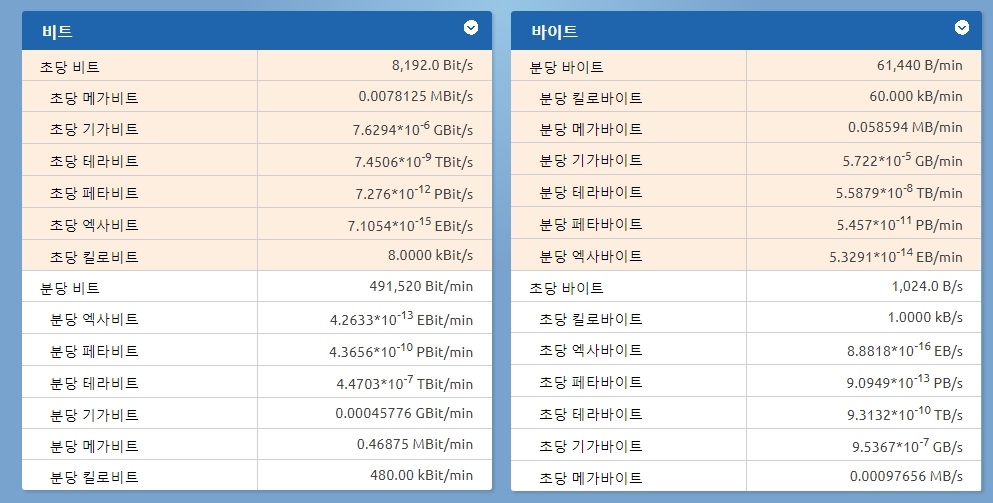
Task: Select the 초당 페타비트 row label
Action: point(94,193)
